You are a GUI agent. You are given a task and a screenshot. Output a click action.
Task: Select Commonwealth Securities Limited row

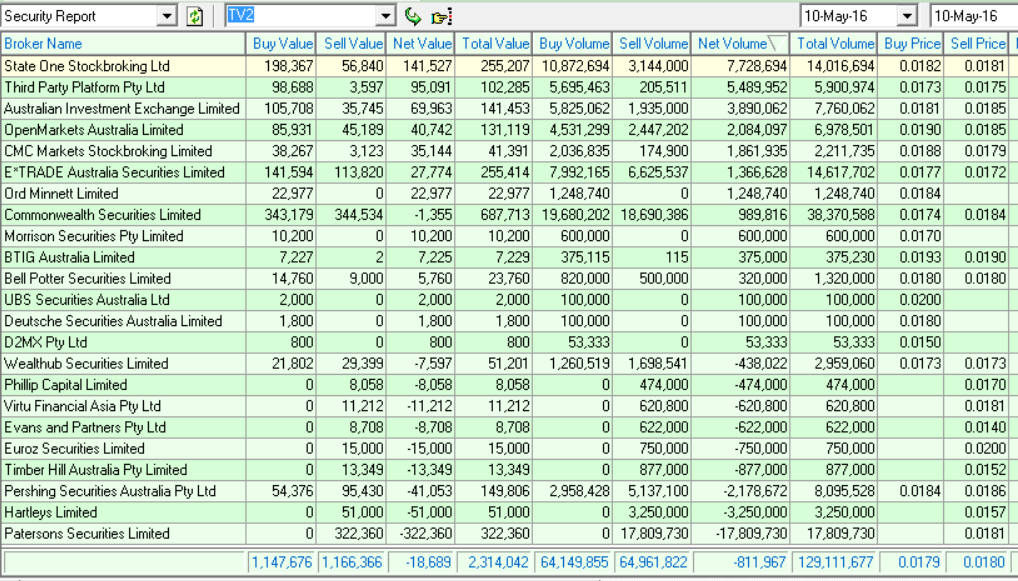(509, 214)
